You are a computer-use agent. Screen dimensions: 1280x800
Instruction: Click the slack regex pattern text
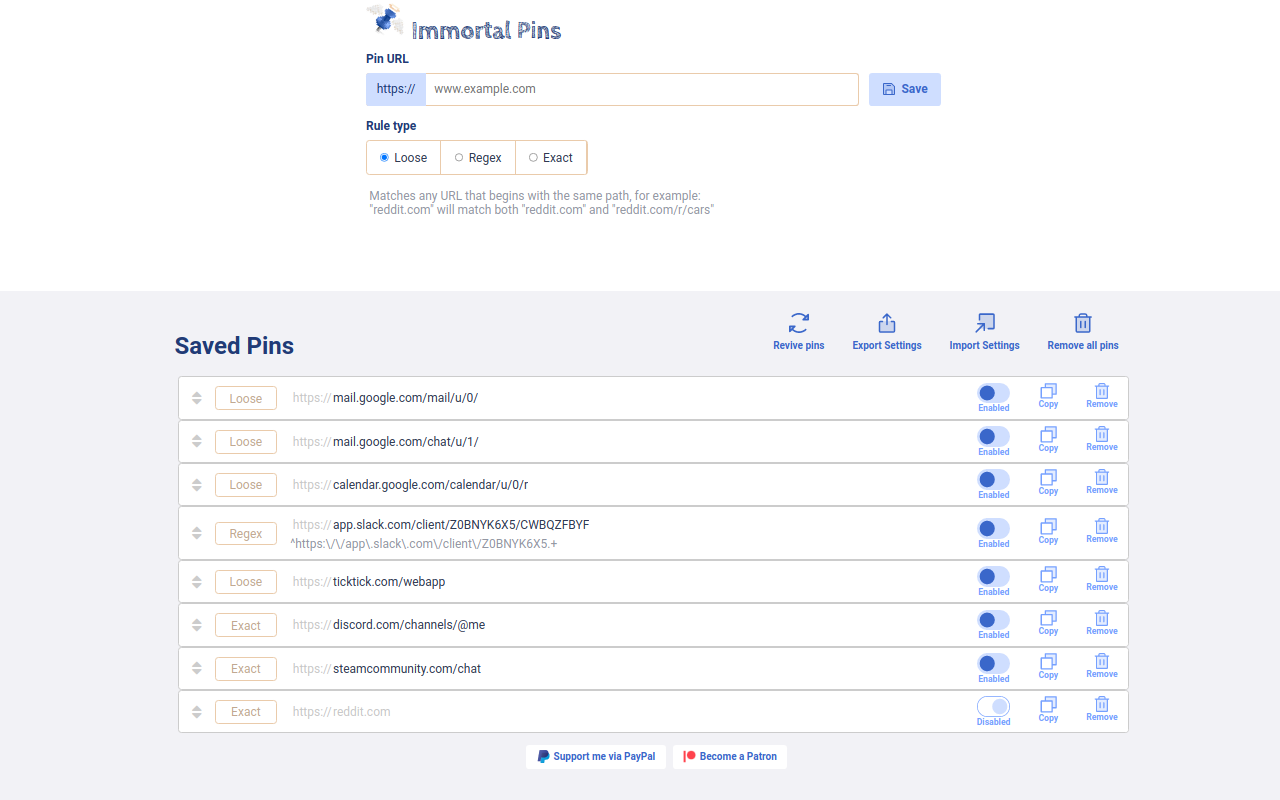424,544
